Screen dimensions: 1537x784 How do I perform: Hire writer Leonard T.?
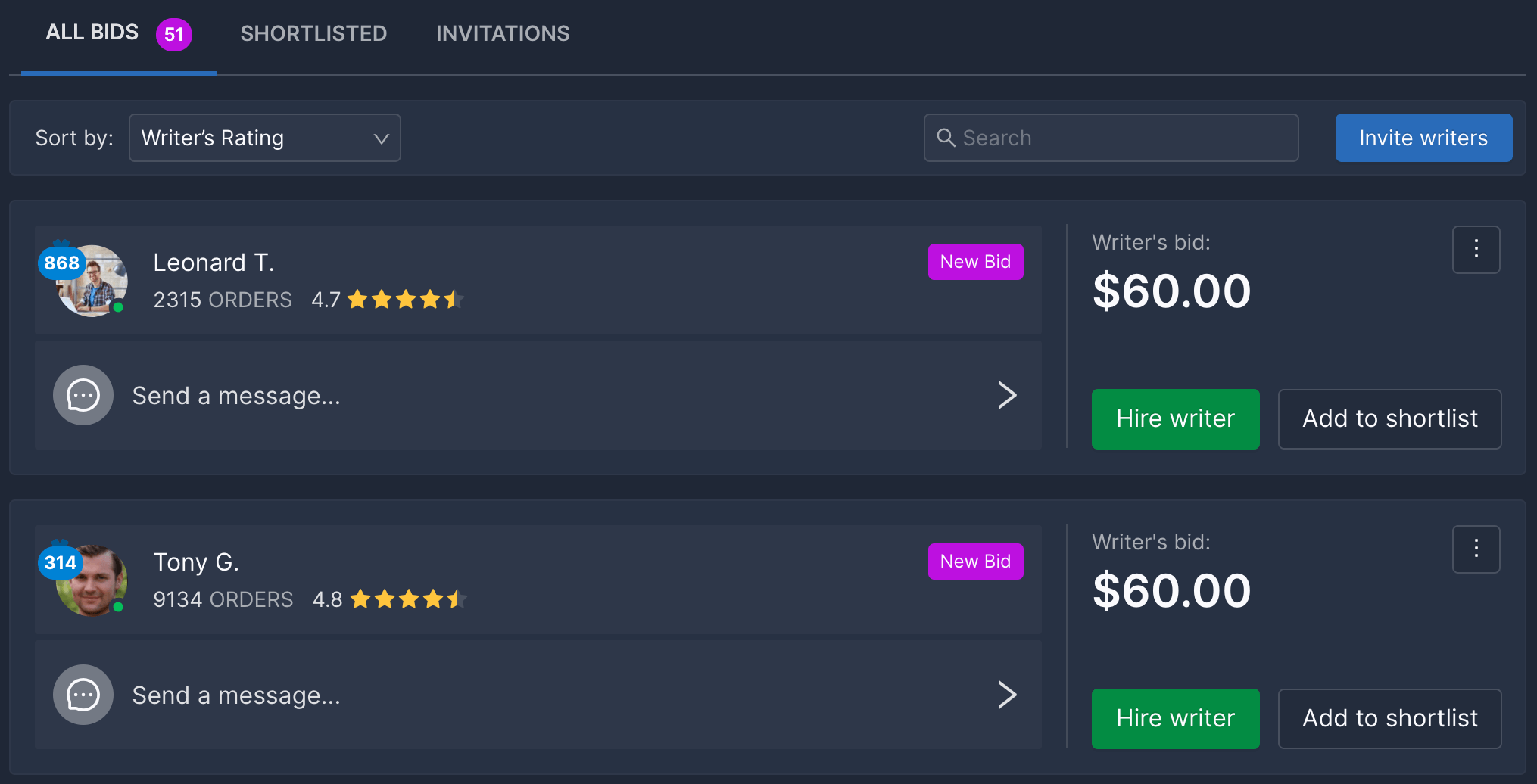click(1175, 418)
